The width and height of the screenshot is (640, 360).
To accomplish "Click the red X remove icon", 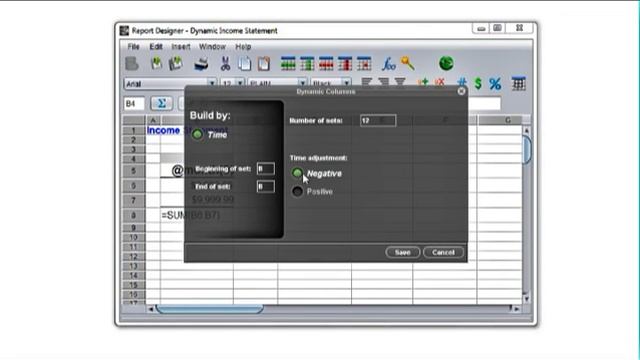I will (x=440, y=82).
